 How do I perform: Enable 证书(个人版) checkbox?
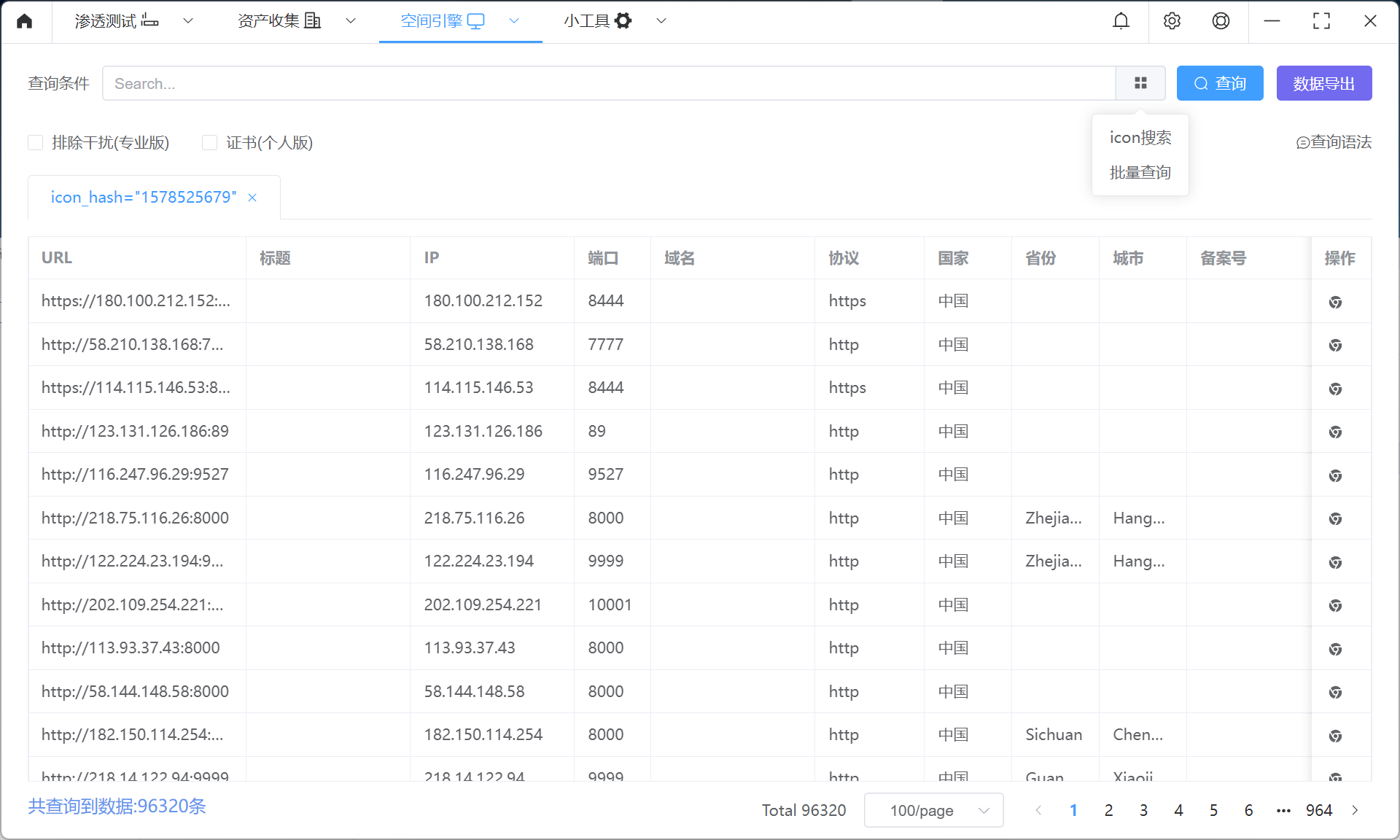(210, 143)
